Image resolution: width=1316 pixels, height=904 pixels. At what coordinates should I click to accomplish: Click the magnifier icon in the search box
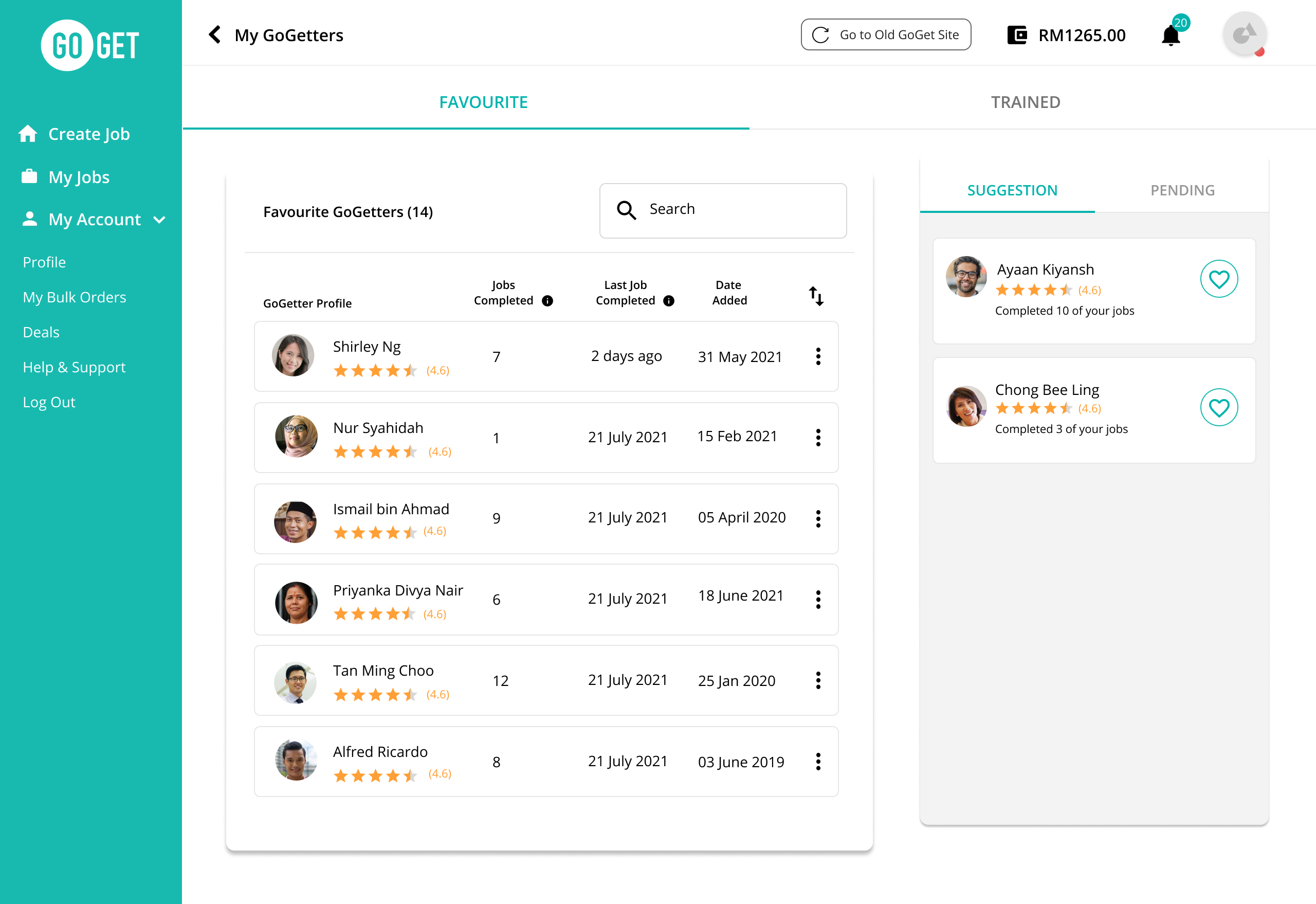pyautogui.click(x=626, y=210)
